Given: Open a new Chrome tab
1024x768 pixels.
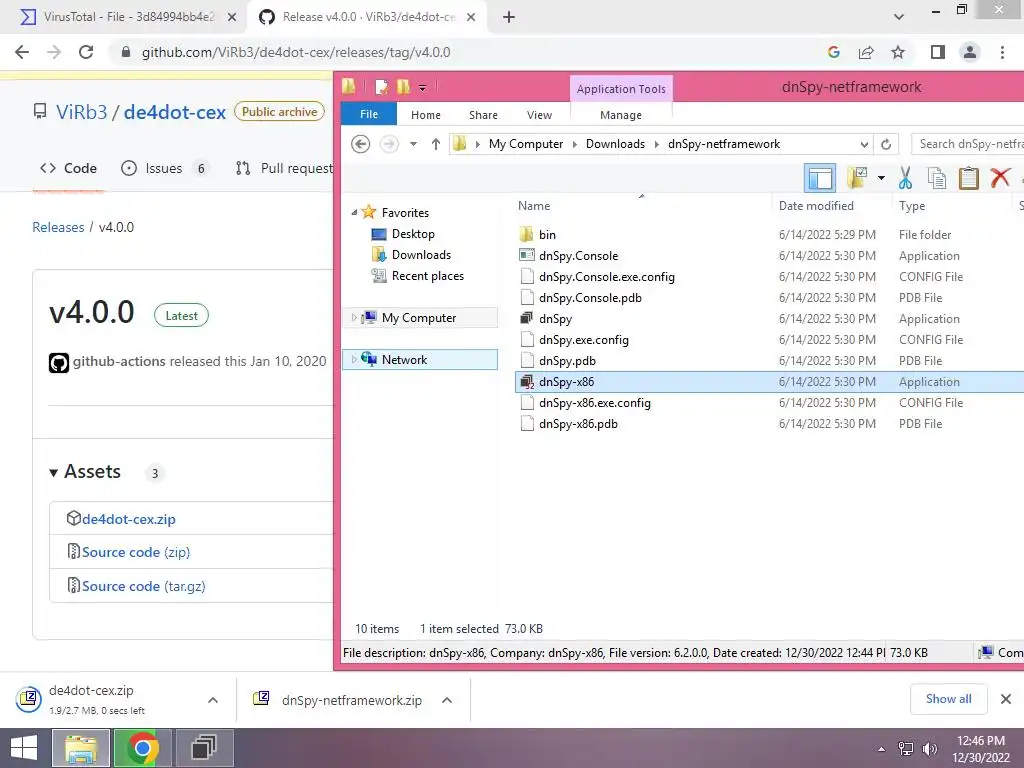Looking at the screenshot, I should 509,17.
